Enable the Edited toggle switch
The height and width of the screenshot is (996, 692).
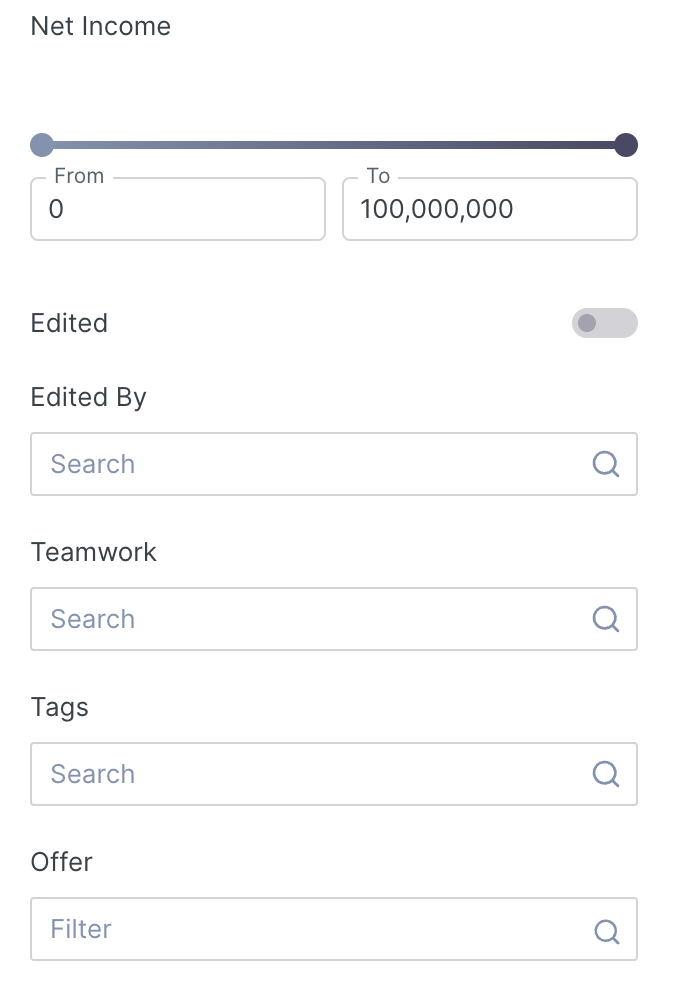[604, 323]
